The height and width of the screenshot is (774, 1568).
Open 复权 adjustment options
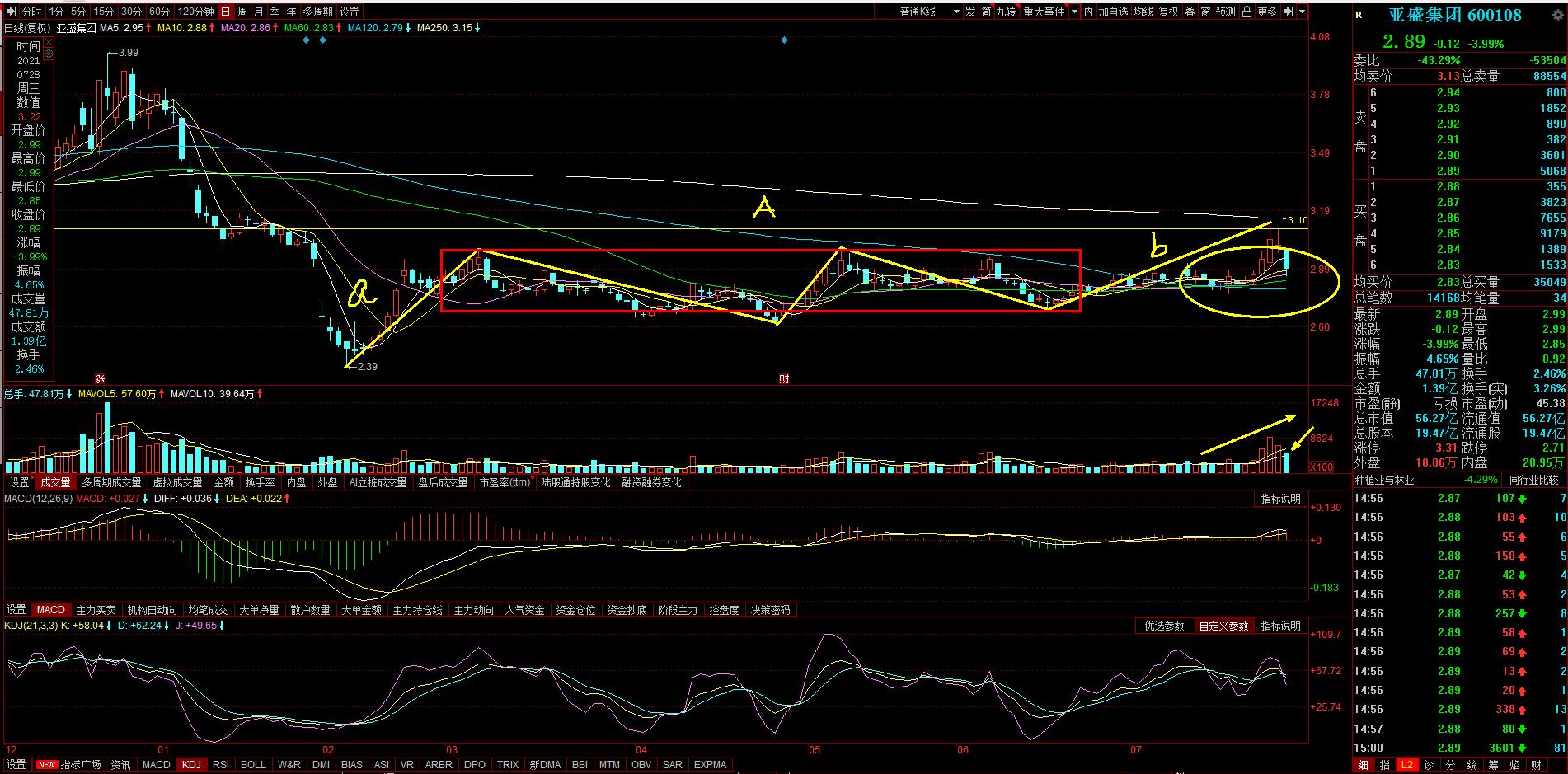click(1169, 12)
